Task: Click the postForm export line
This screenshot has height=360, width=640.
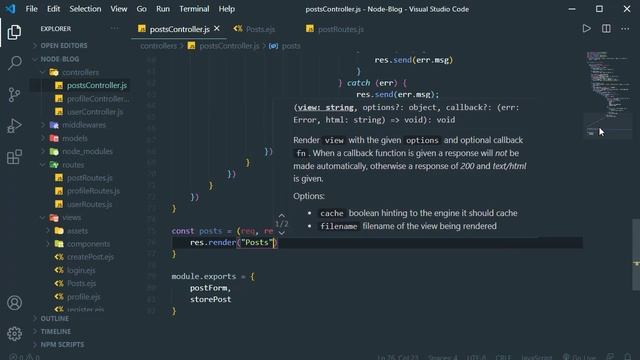Action: click(x=210, y=288)
